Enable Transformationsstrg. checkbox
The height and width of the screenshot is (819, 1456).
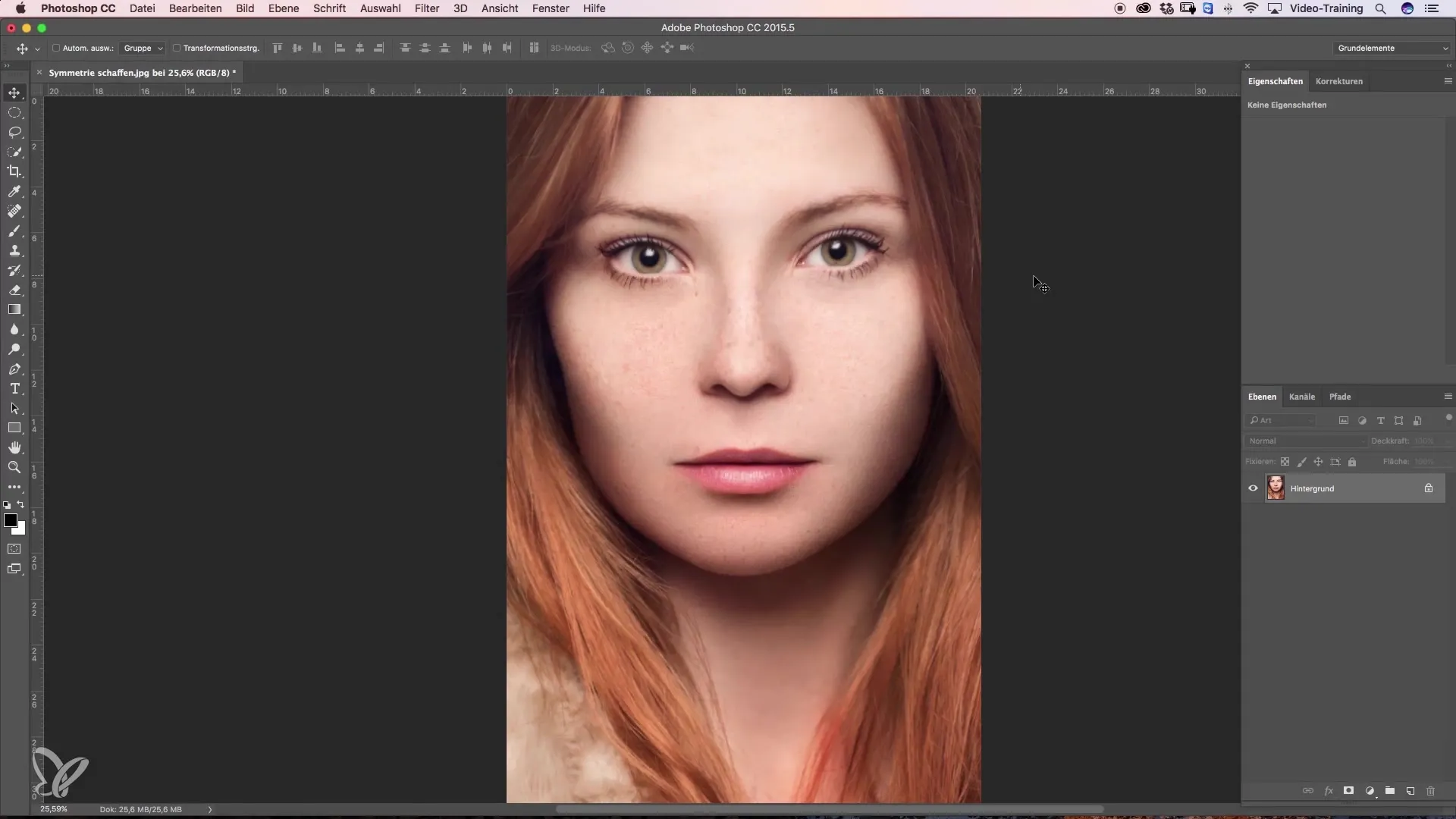[x=177, y=48]
